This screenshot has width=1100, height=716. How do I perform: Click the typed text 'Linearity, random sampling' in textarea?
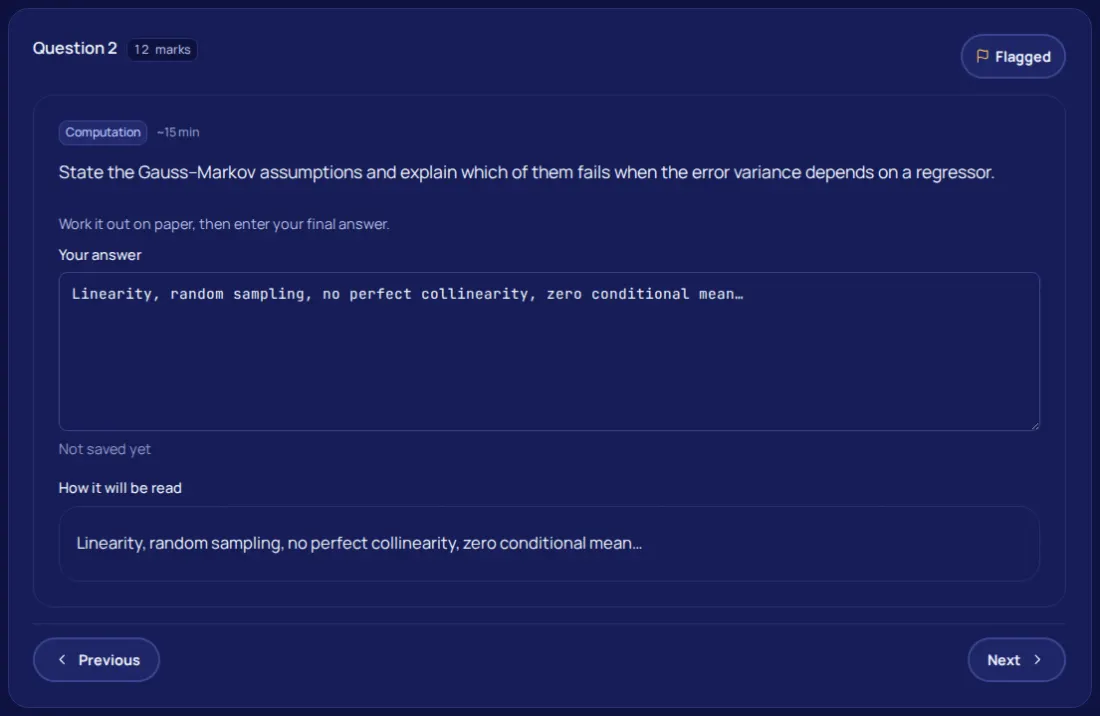click(x=188, y=294)
